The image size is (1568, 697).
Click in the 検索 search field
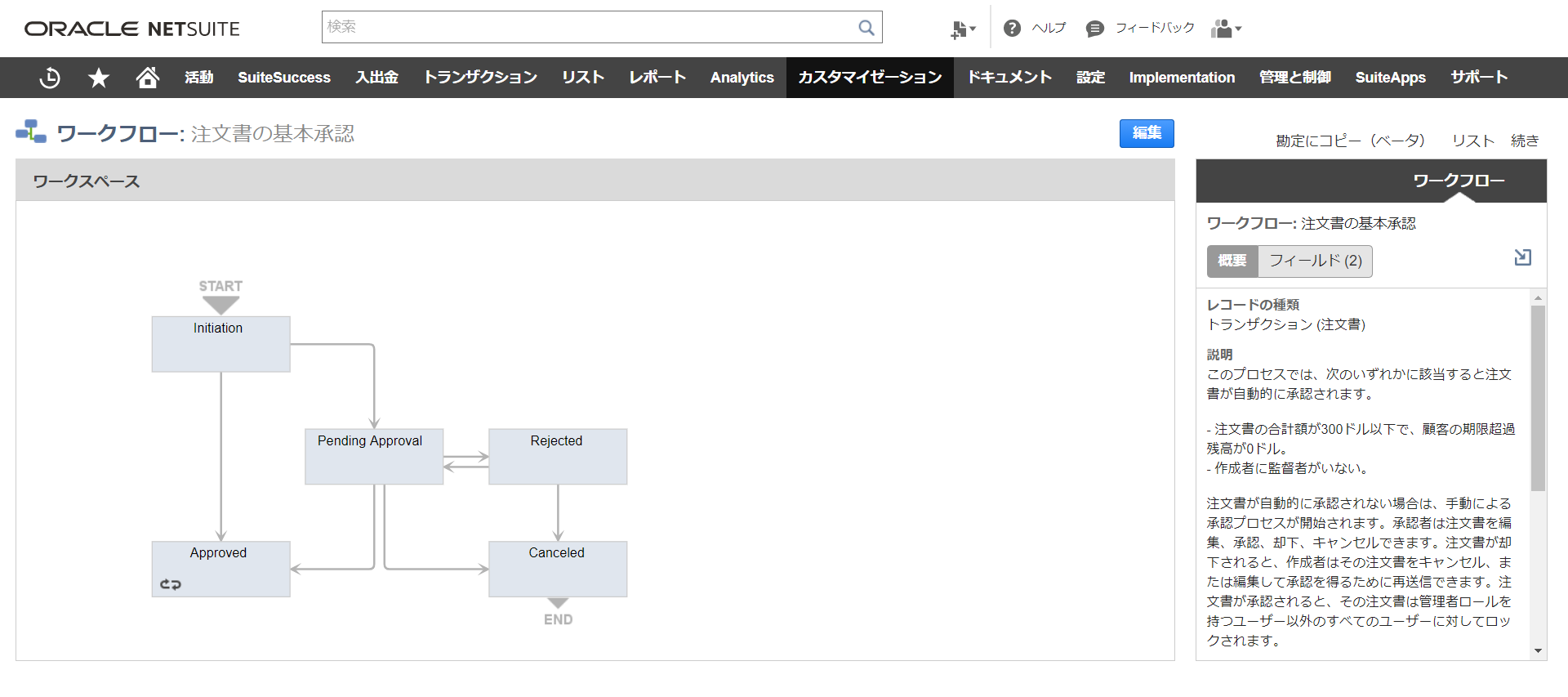pyautogui.click(x=588, y=27)
